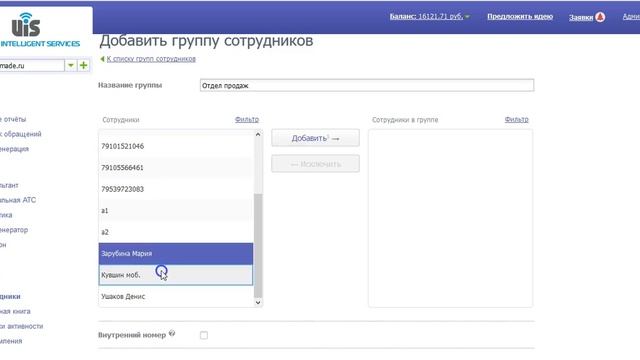Open Фильтр above the Сотрудники list

tap(247, 120)
